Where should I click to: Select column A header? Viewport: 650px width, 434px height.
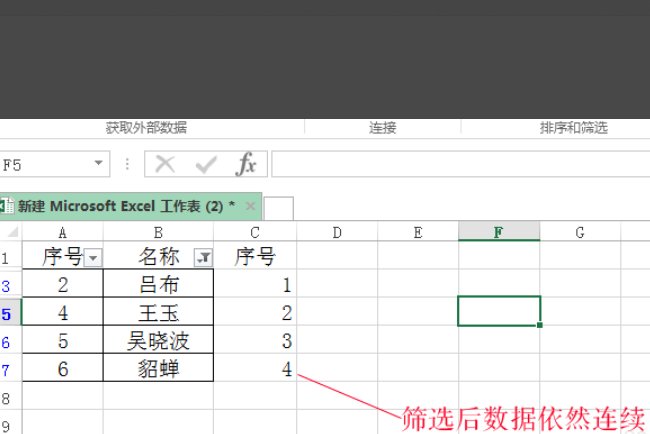(x=63, y=232)
